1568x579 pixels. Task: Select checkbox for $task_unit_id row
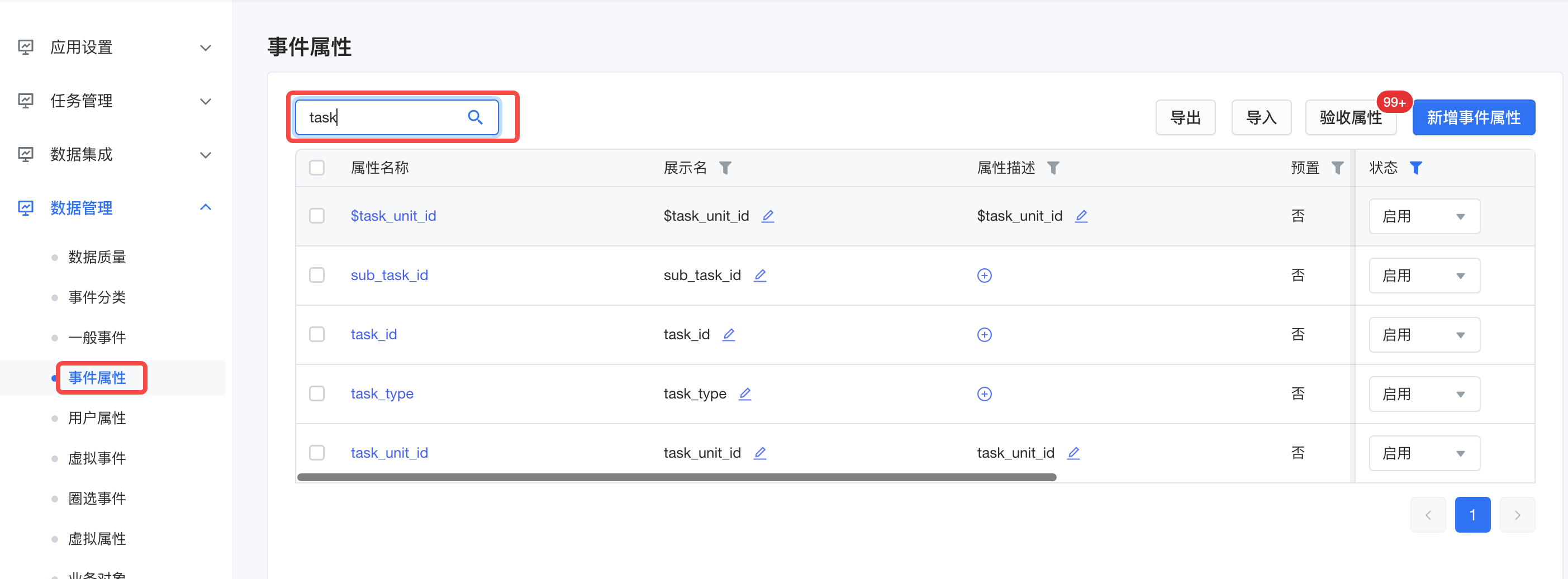click(316, 216)
